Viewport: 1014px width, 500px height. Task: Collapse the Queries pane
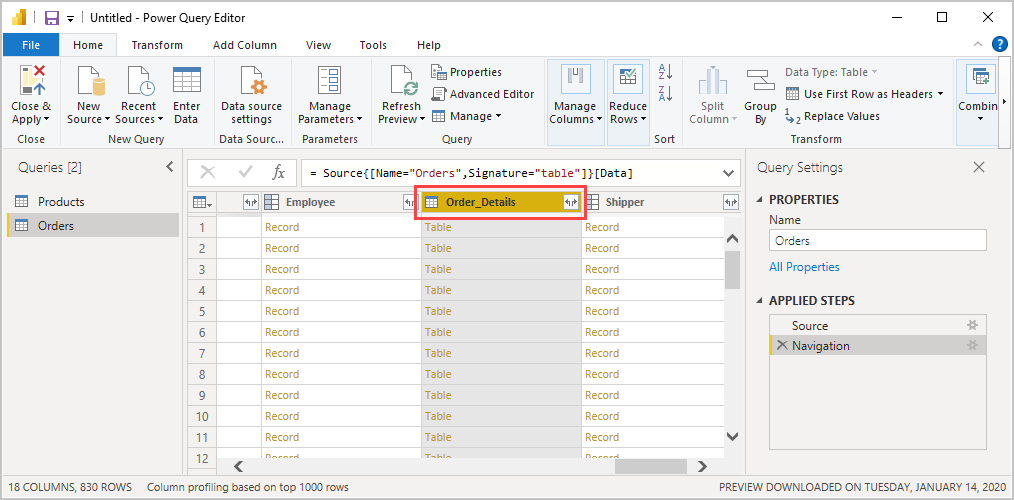(169, 167)
